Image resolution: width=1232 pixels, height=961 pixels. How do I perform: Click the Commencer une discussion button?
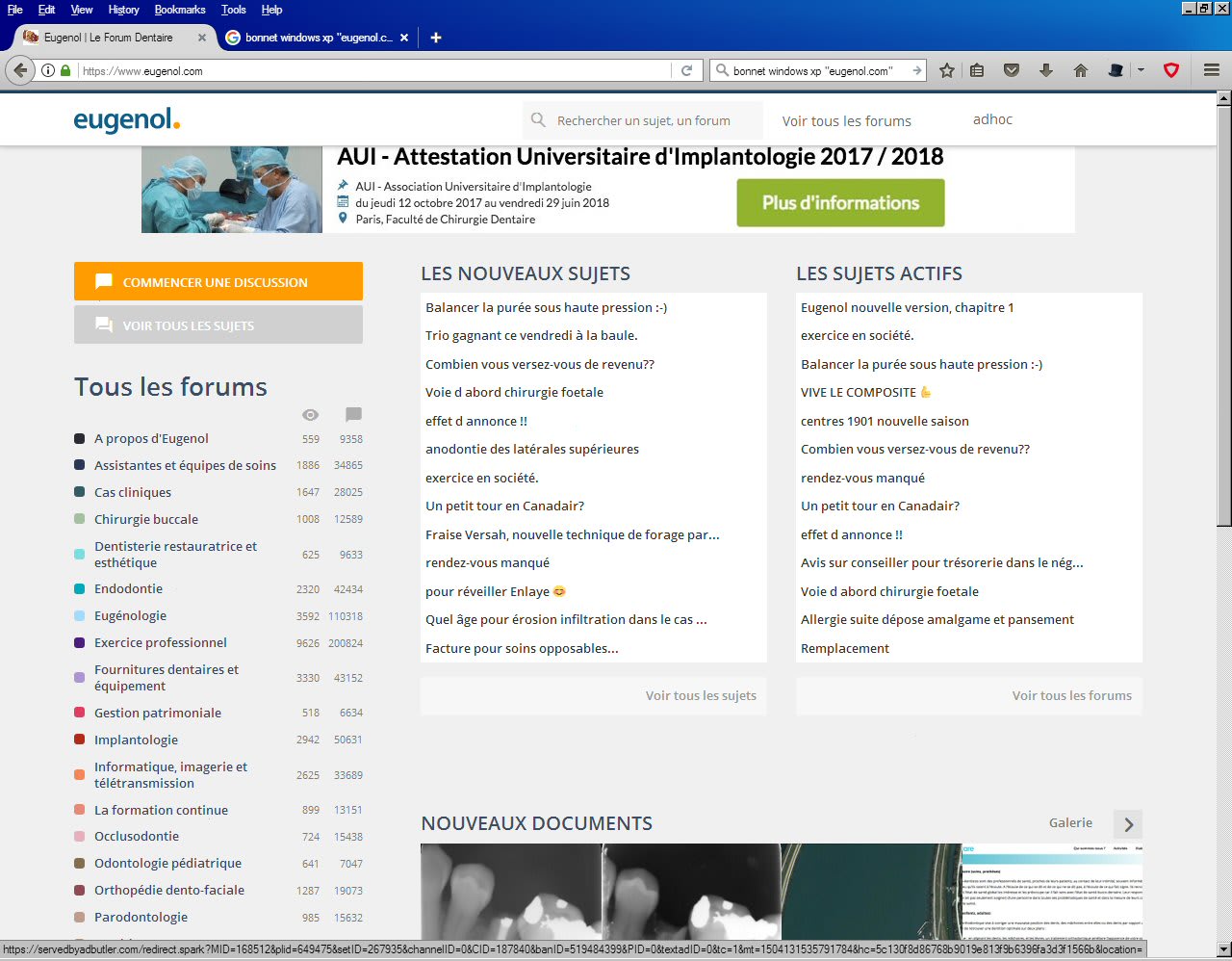[218, 281]
